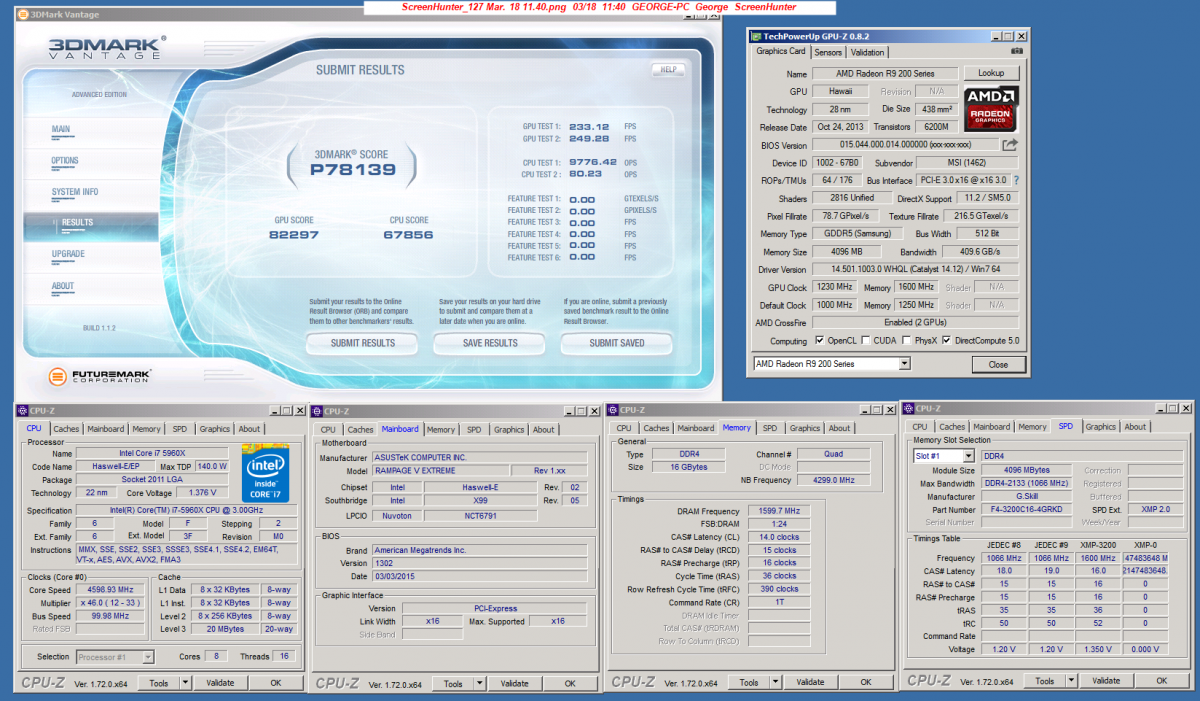Screen dimensions: 1200x701
Task: Open the About tab in the CPU-Z SPD window
Action: [x=1136, y=427]
